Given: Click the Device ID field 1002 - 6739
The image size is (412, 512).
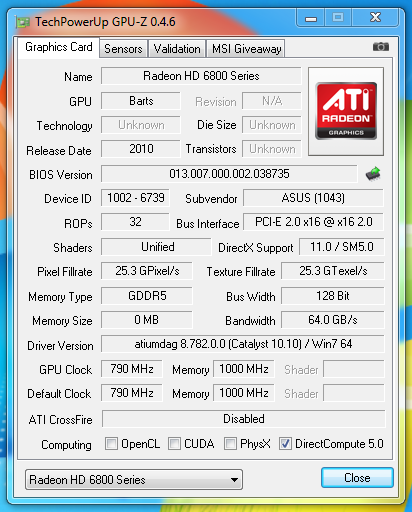Looking at the screenshot, I should (135, 198).
